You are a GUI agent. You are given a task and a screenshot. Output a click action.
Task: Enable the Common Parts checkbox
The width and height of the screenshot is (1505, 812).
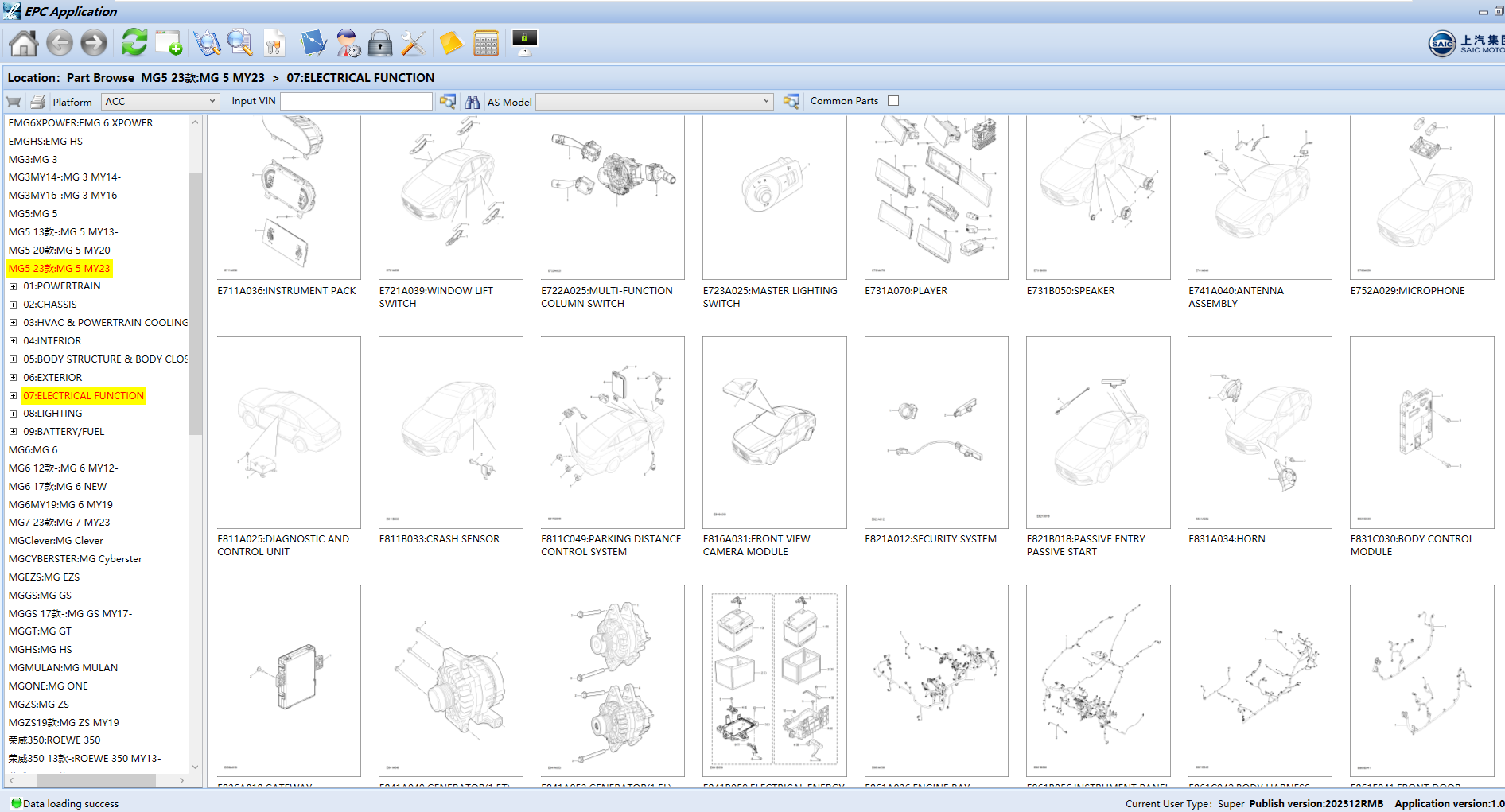pos(893,100)
